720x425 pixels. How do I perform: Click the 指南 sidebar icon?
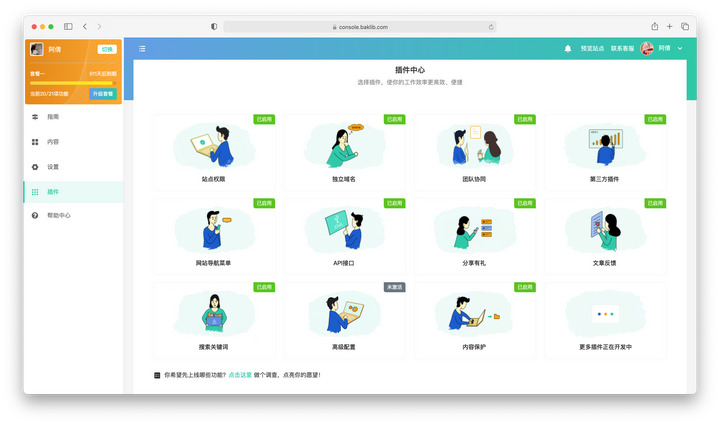[x=35, y=117]
